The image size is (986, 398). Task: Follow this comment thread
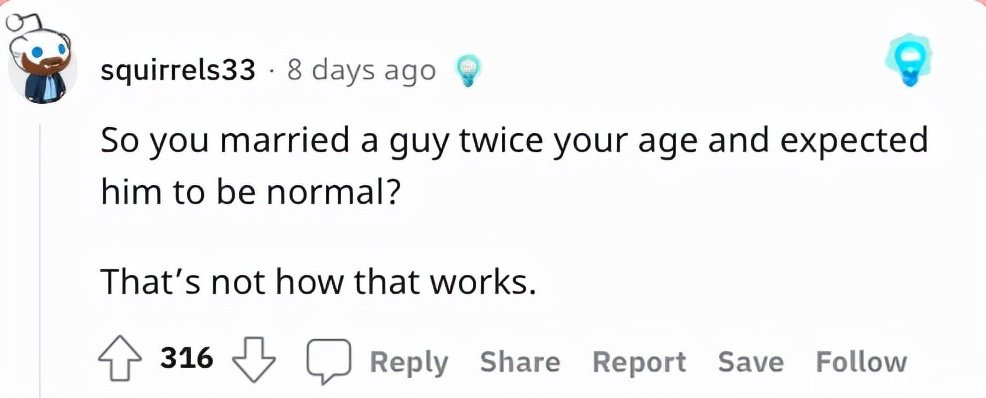click(861, 362)
